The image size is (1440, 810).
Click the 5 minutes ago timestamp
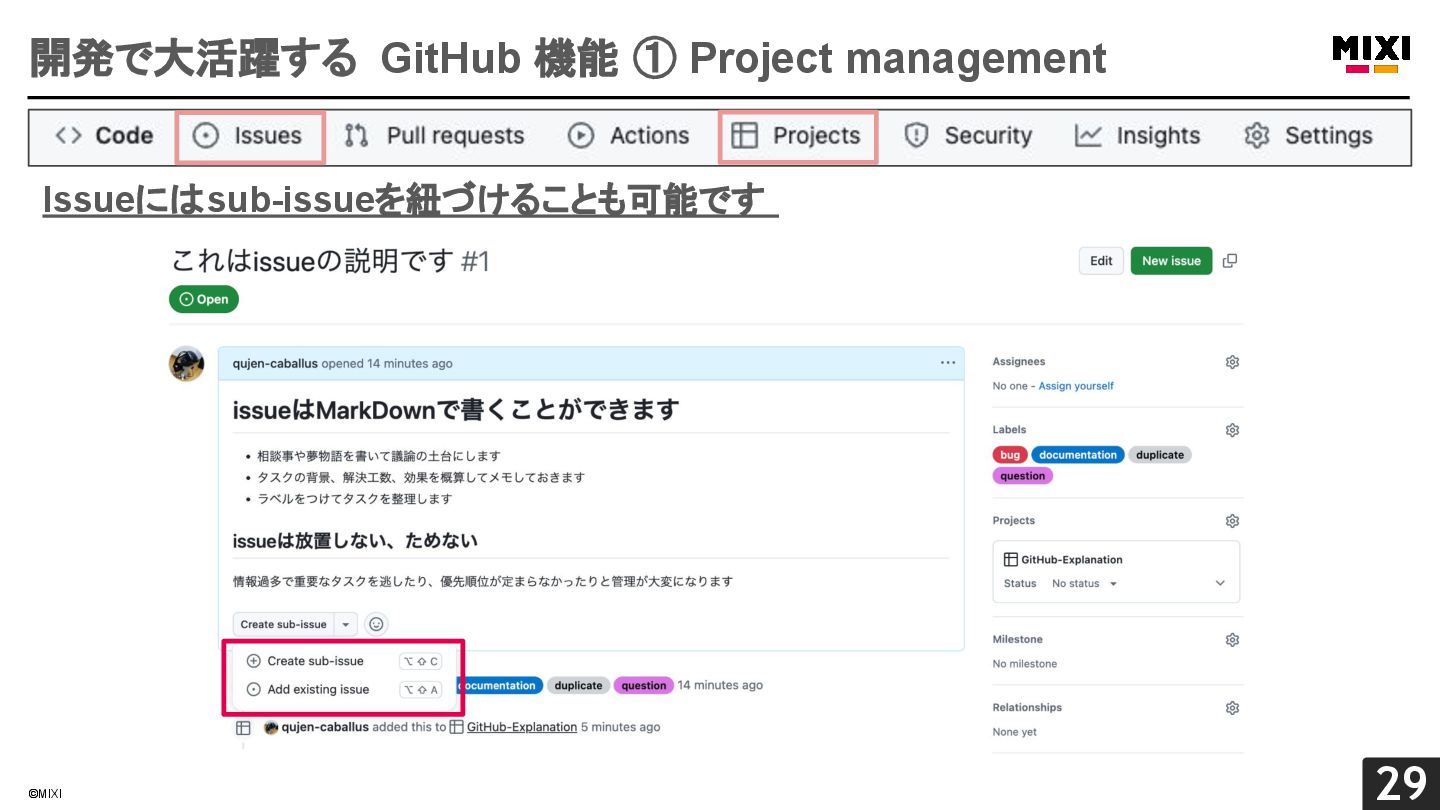621,727
